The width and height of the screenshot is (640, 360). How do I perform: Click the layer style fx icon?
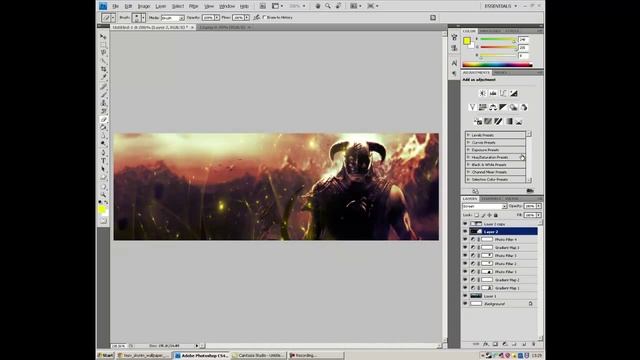(x=486, y=344)
